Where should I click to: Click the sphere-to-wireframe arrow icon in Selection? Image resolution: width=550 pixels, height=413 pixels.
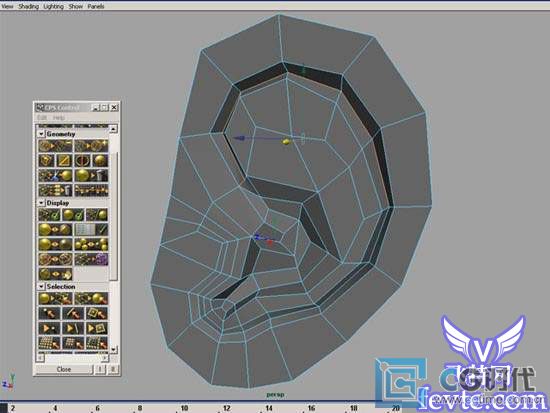[55, 299]
